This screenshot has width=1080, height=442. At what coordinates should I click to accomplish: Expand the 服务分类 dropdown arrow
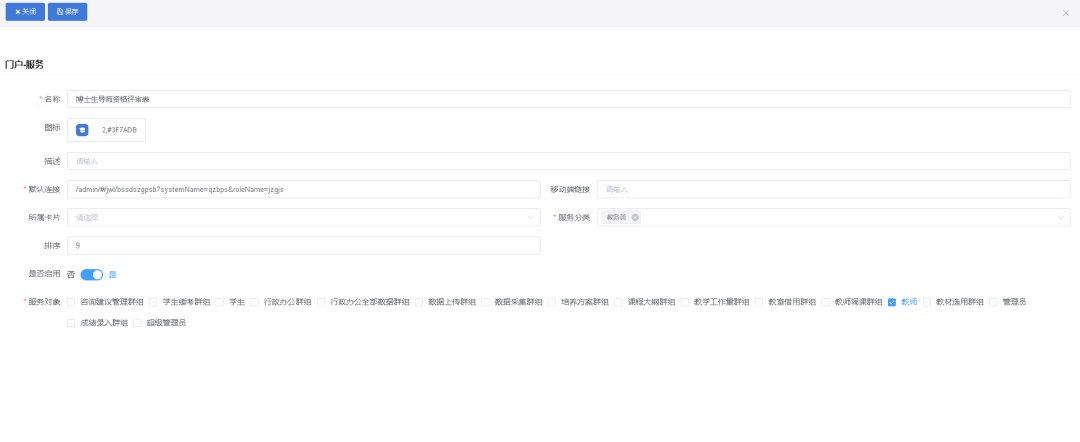(1060, 217)
